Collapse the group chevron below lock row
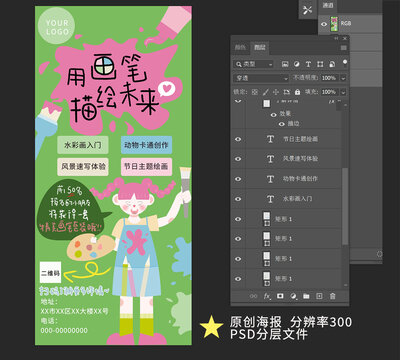 [238, 101]
